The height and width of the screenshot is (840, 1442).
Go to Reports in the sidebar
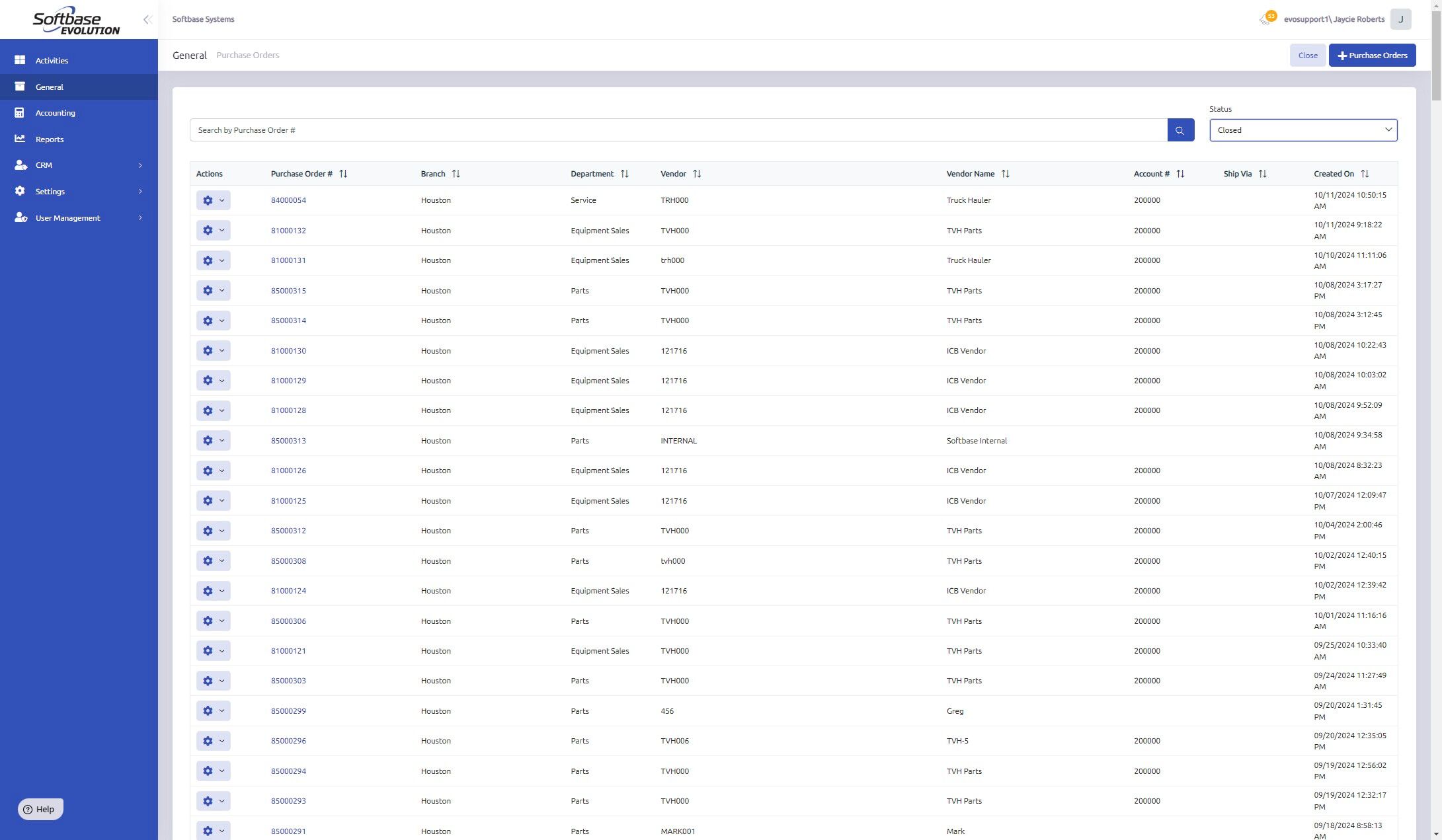[50, 139]
